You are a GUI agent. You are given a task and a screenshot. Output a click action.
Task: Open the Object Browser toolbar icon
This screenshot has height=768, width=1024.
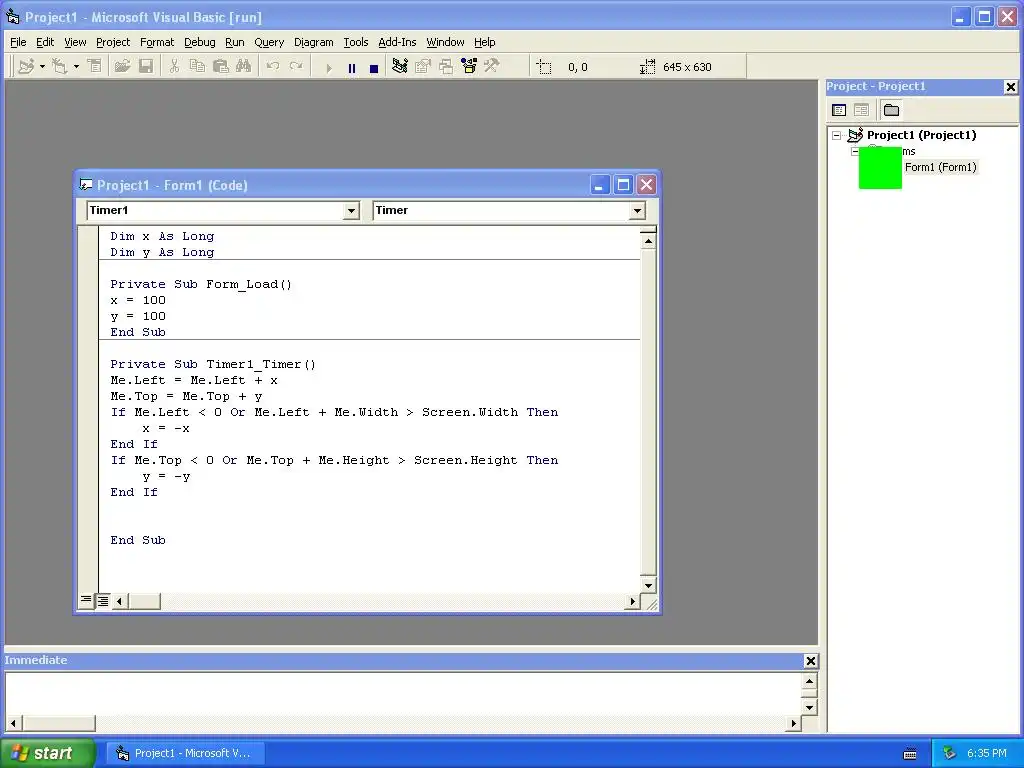coord(469,67)
